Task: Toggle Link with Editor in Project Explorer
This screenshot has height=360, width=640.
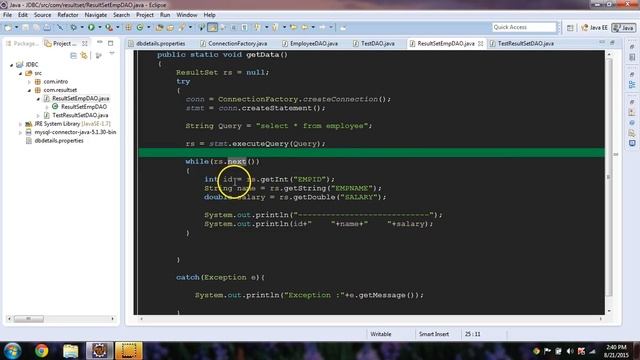Action: coord(84,56)
